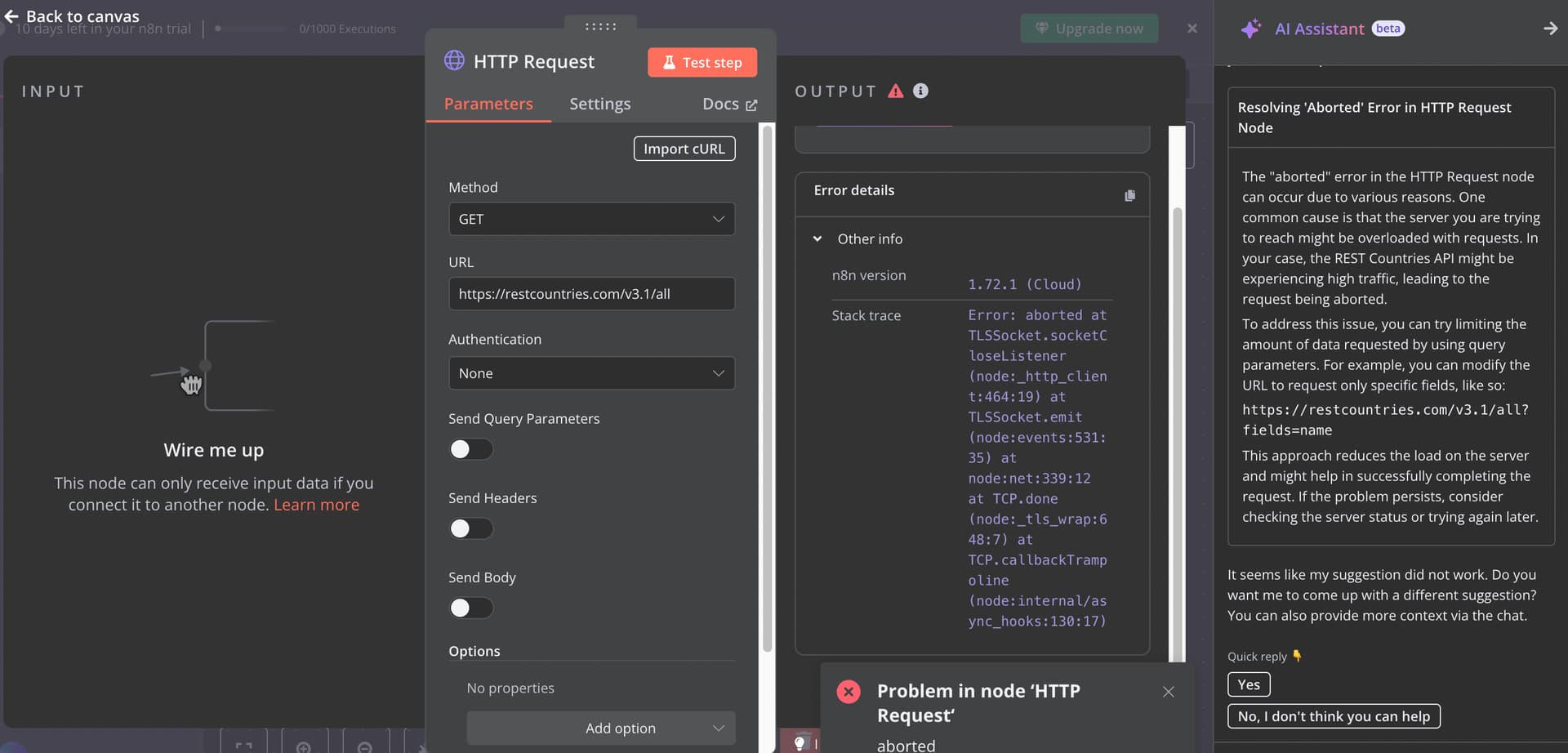Click the URL input field
Viewport: 1568px width, 753px height.
[591, 294]
